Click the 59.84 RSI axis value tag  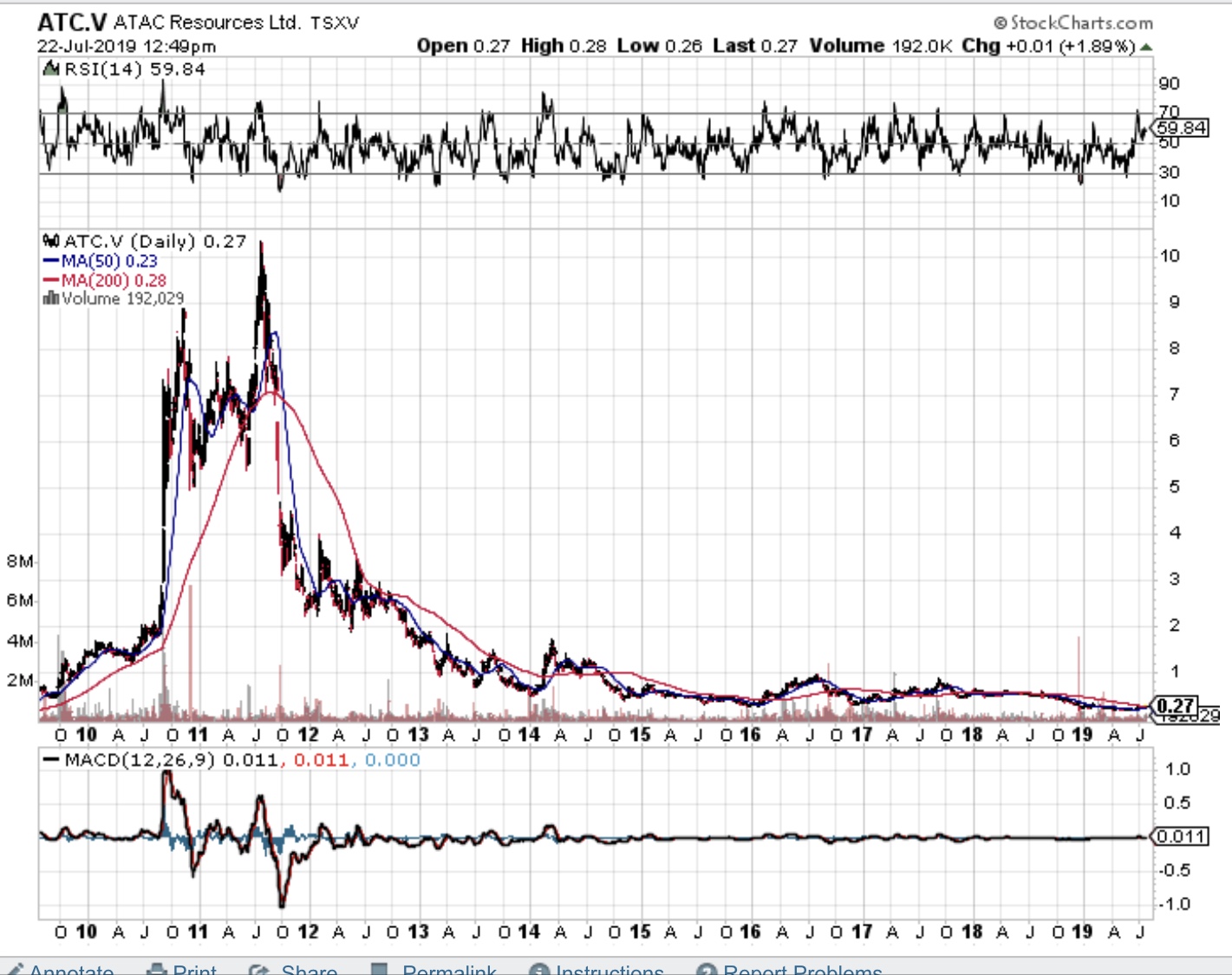[x=1181, y=128]
